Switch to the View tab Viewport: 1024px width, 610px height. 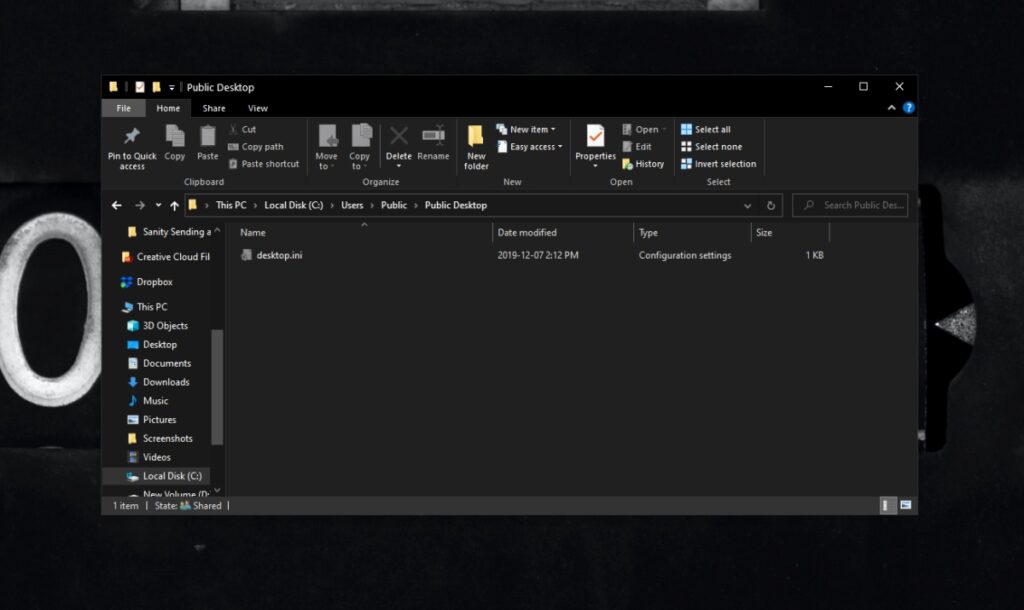click(257, 107)
